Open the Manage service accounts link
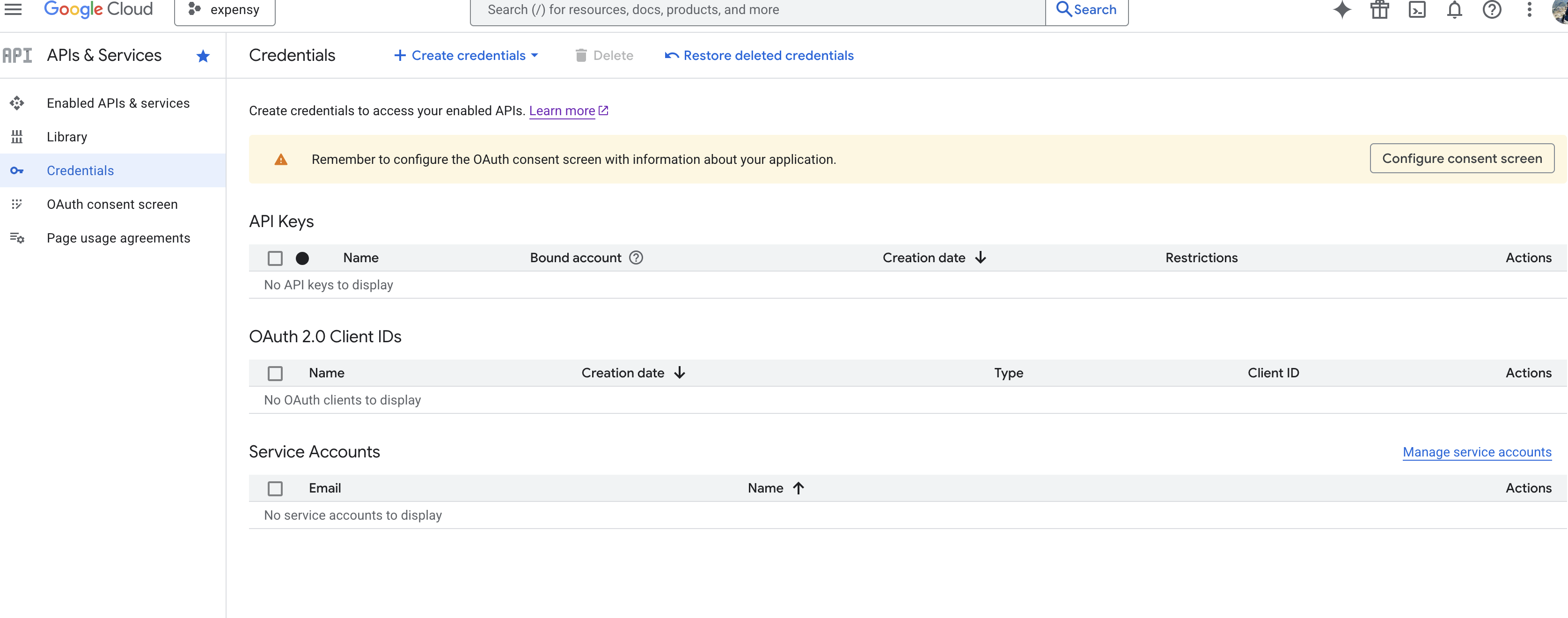Image resolution: width=1568 pixels, height=618 pixels. coord(1477,452)
